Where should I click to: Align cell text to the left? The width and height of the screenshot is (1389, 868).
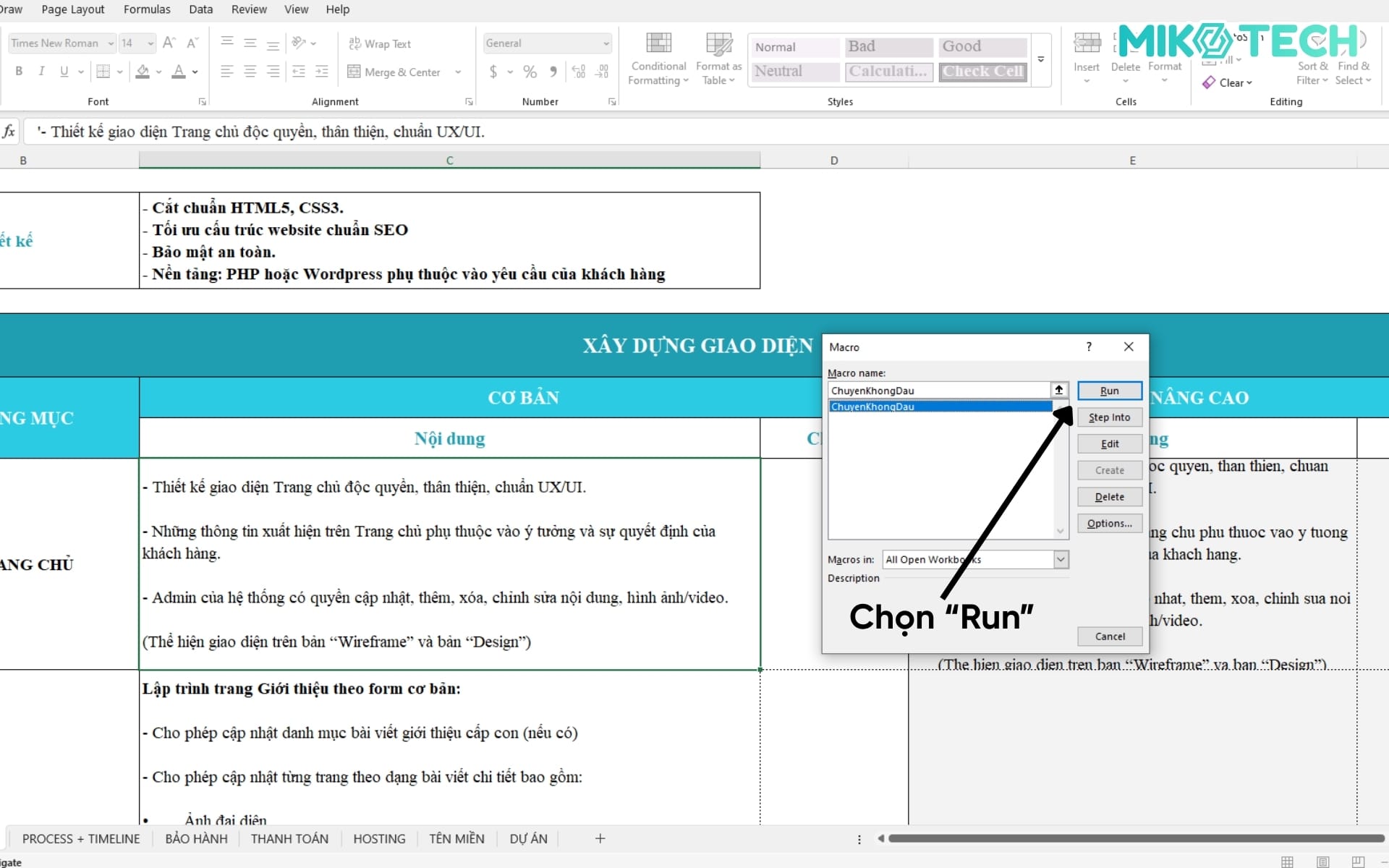227,72
